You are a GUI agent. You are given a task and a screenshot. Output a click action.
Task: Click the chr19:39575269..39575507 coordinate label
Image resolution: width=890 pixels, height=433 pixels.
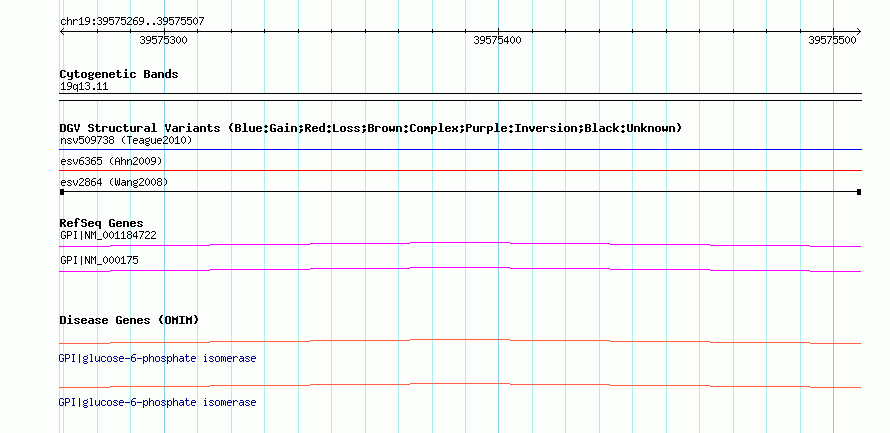click(x=132, y=22)
